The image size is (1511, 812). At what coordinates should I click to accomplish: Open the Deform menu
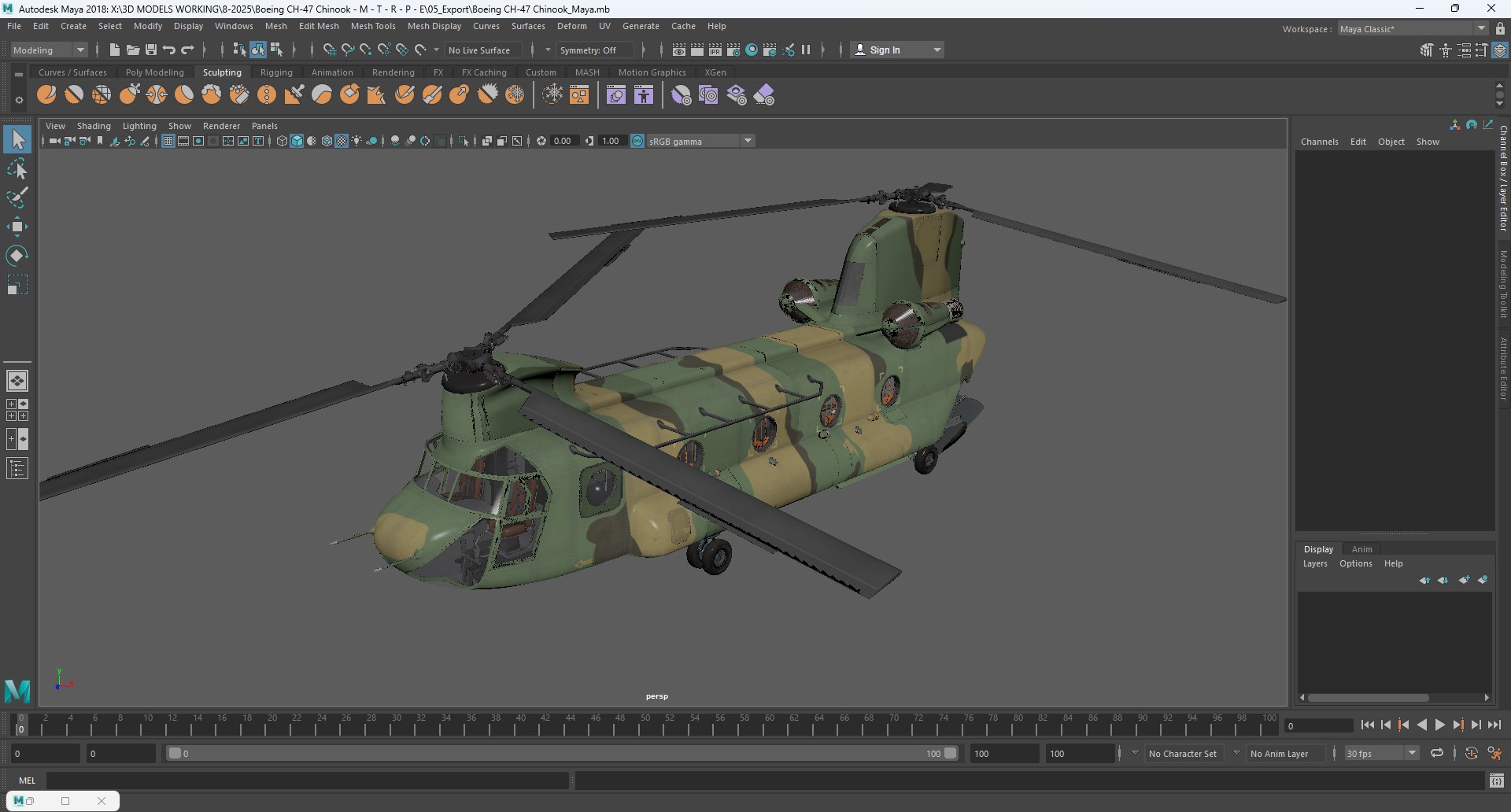click(x=572, y=26)
